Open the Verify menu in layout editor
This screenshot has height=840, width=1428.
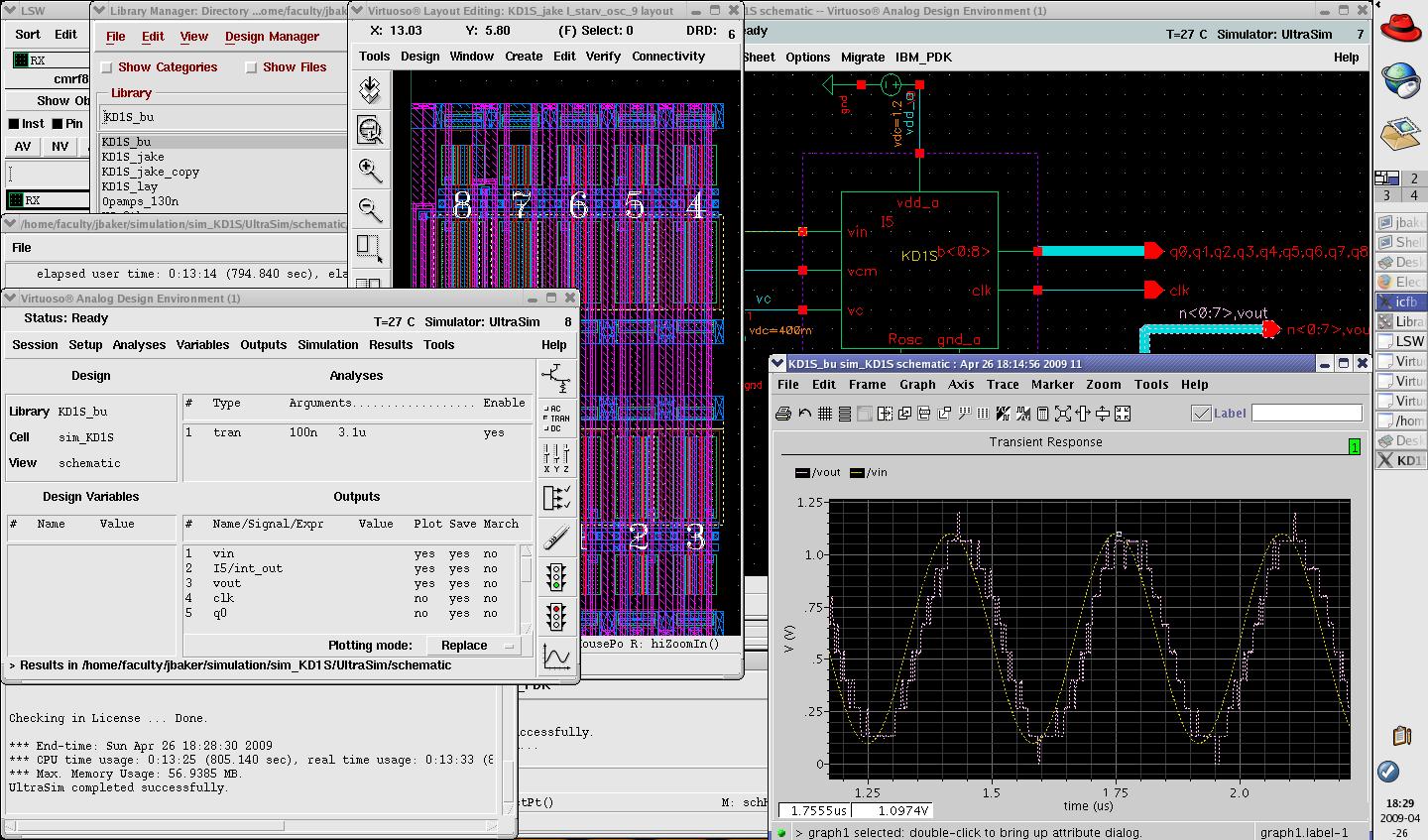pyautogui.click(x=603, y=57)
